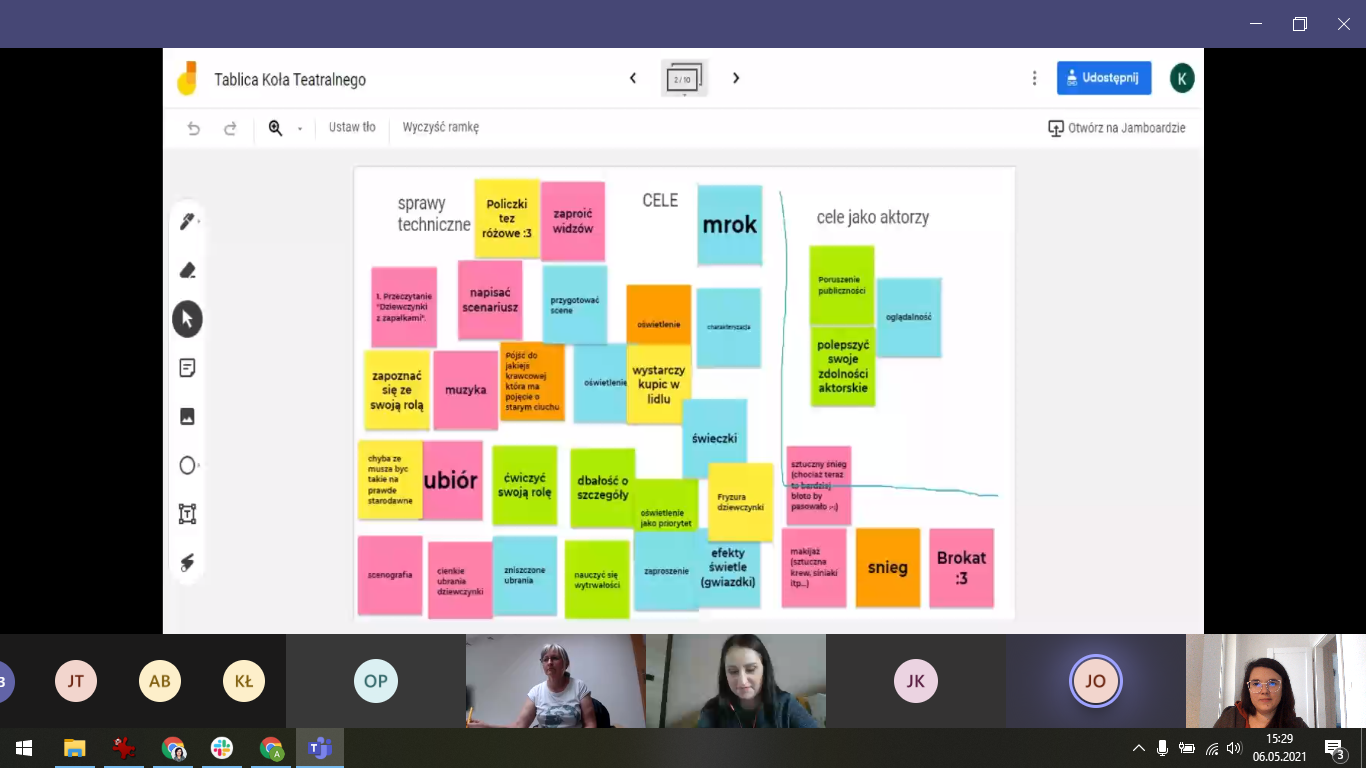
Task: Activate the Select arrow tool
Action: coord(187,319)
